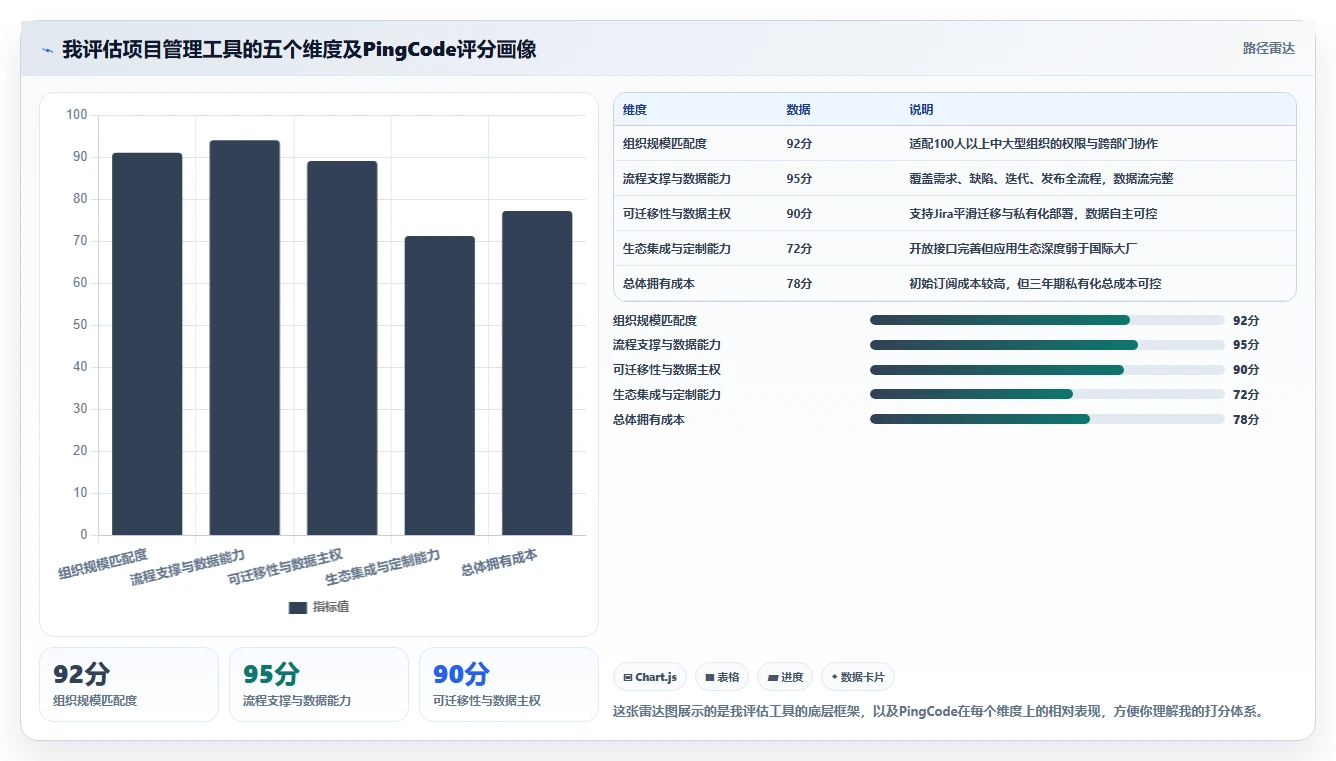This screenshot has height=761, width=1336.
Task: Click the 72分 progress bar for 生态集成与定制能力
Action: pos(1047,395)
